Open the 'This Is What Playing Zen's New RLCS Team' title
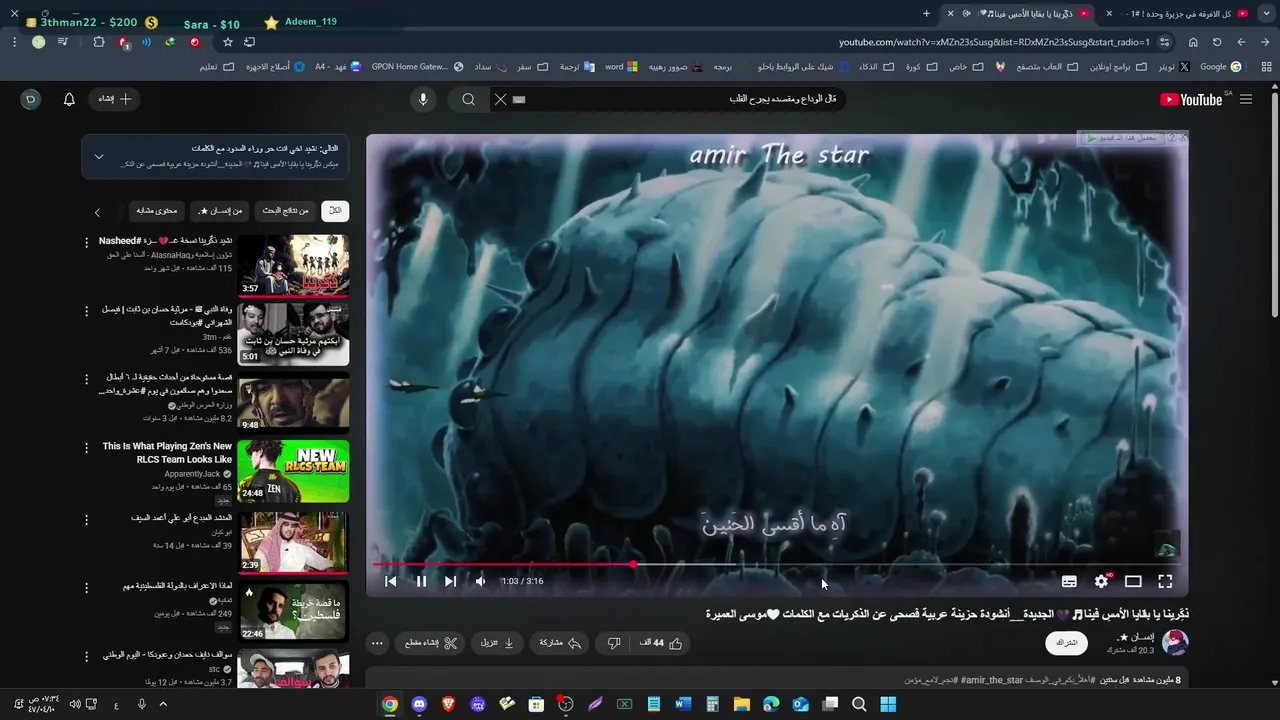The width and height of the screenshot is (1280, 720). pyautogui.click(x=167, y=453)
